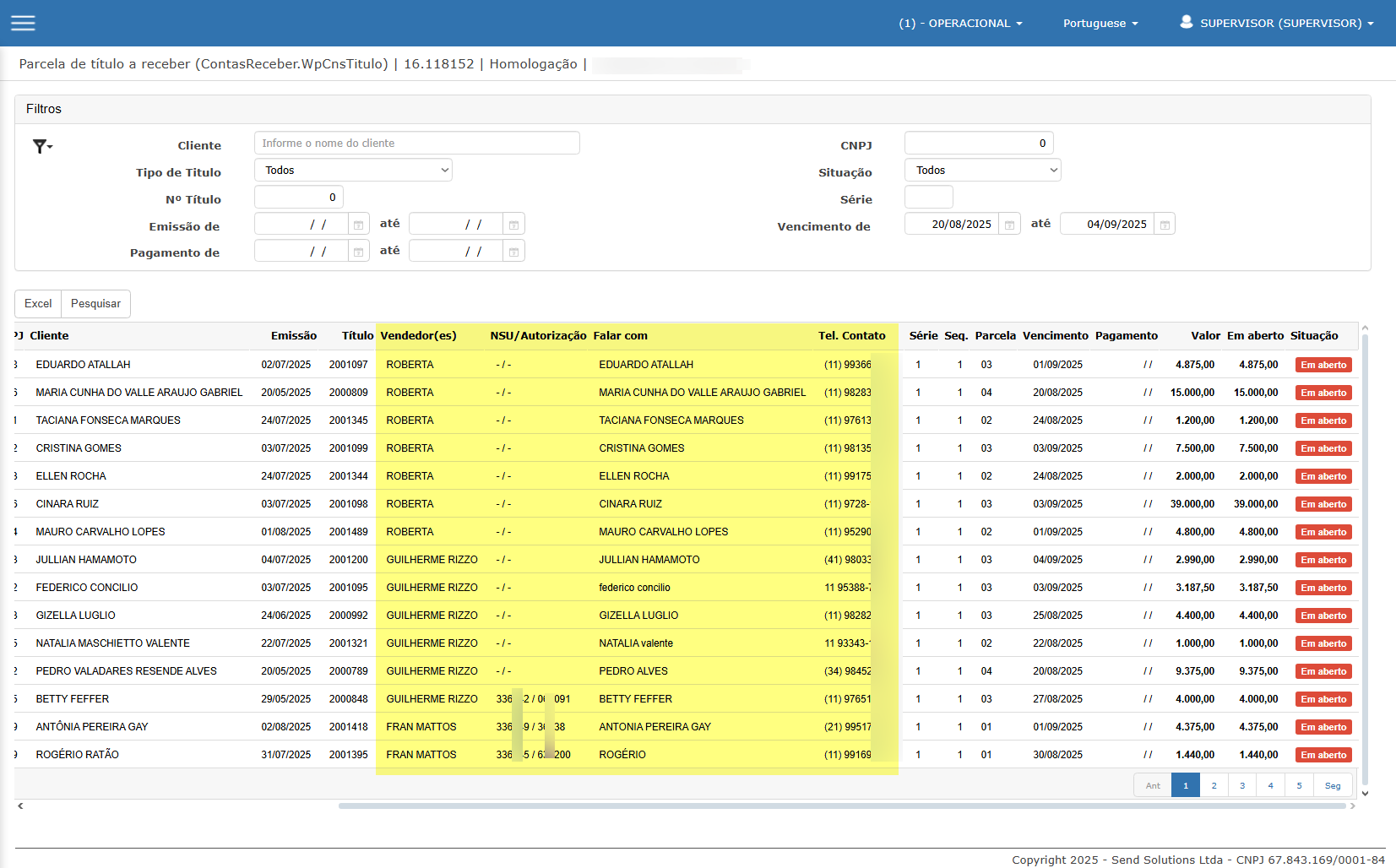Click the horizontal table scrollbar

point(842,806)
